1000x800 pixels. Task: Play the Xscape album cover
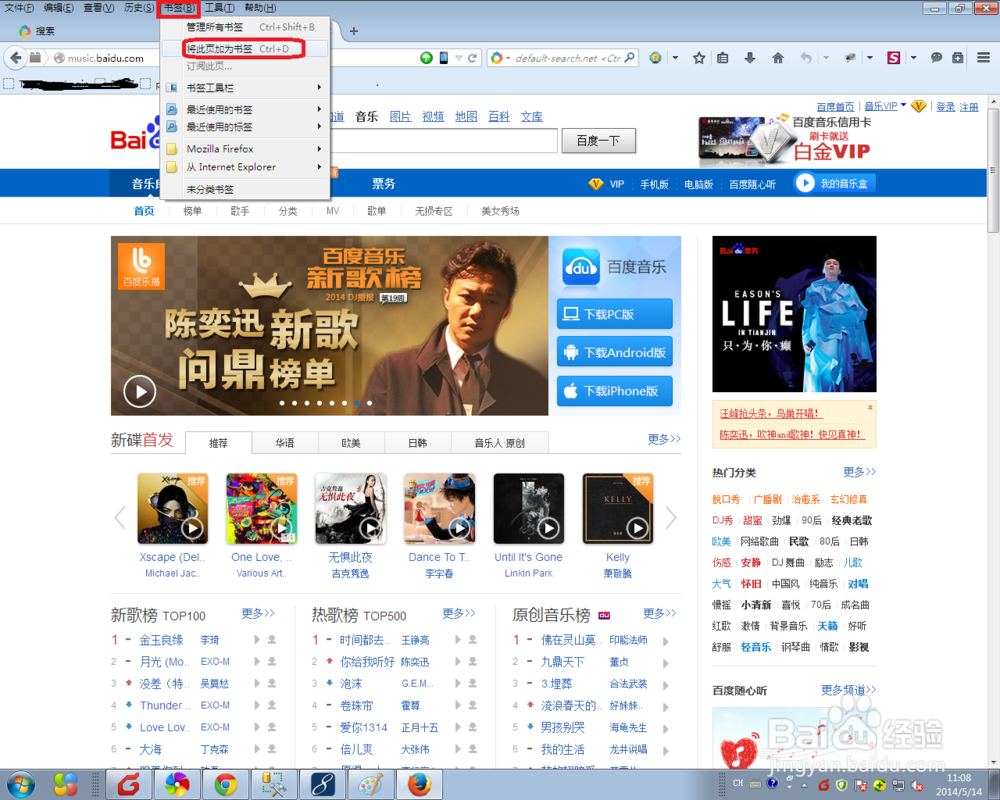[192, 528]
